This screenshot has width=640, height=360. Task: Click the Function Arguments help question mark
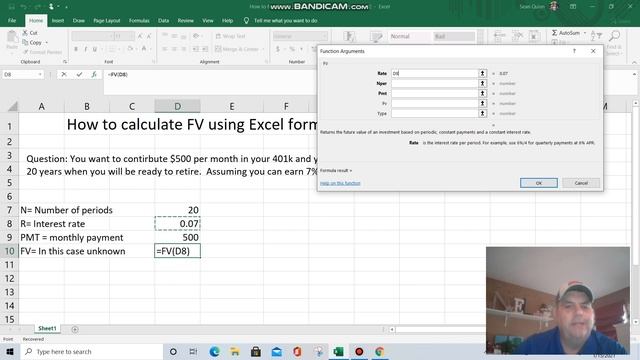574,51
